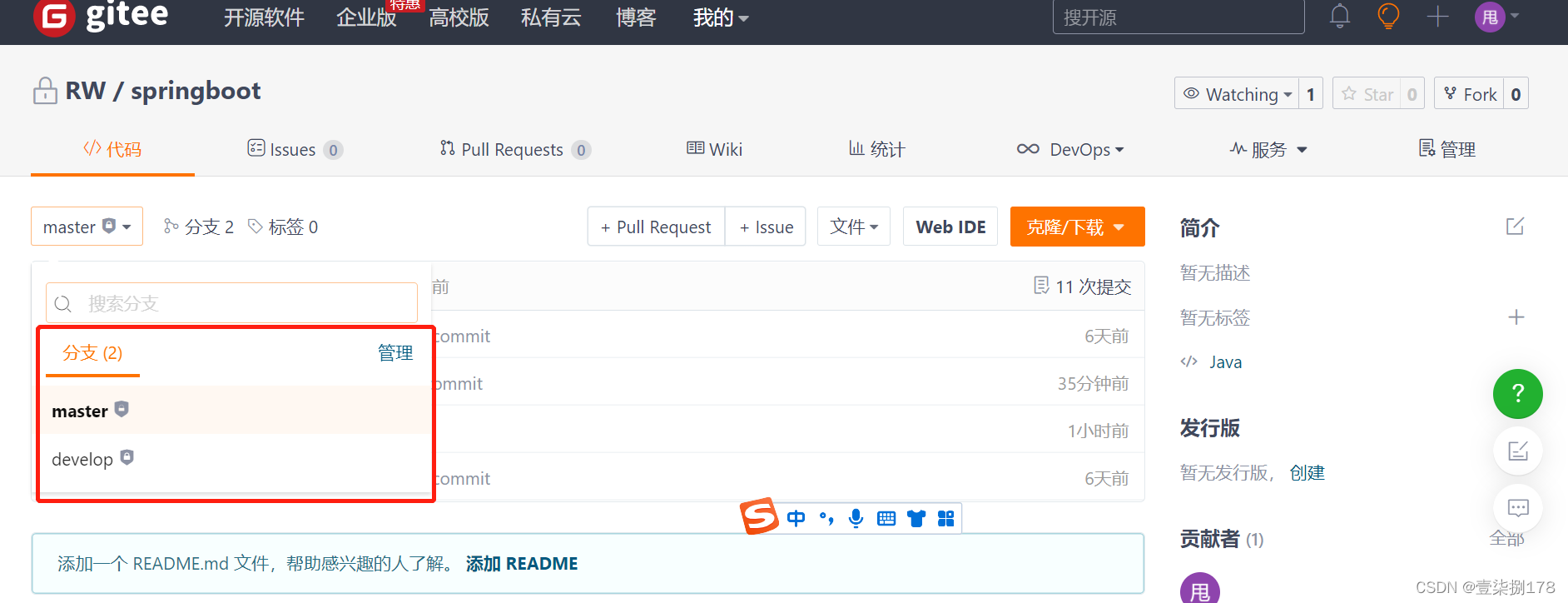Open 高校版 in the top navigation
1568x603 pixels.
[x=459, y=17]
